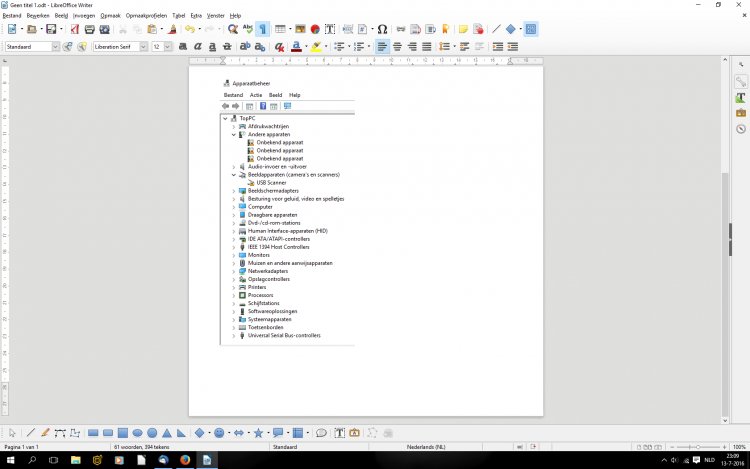Open the Liberation Serif font name dropdown

click(x=143, y=46)
